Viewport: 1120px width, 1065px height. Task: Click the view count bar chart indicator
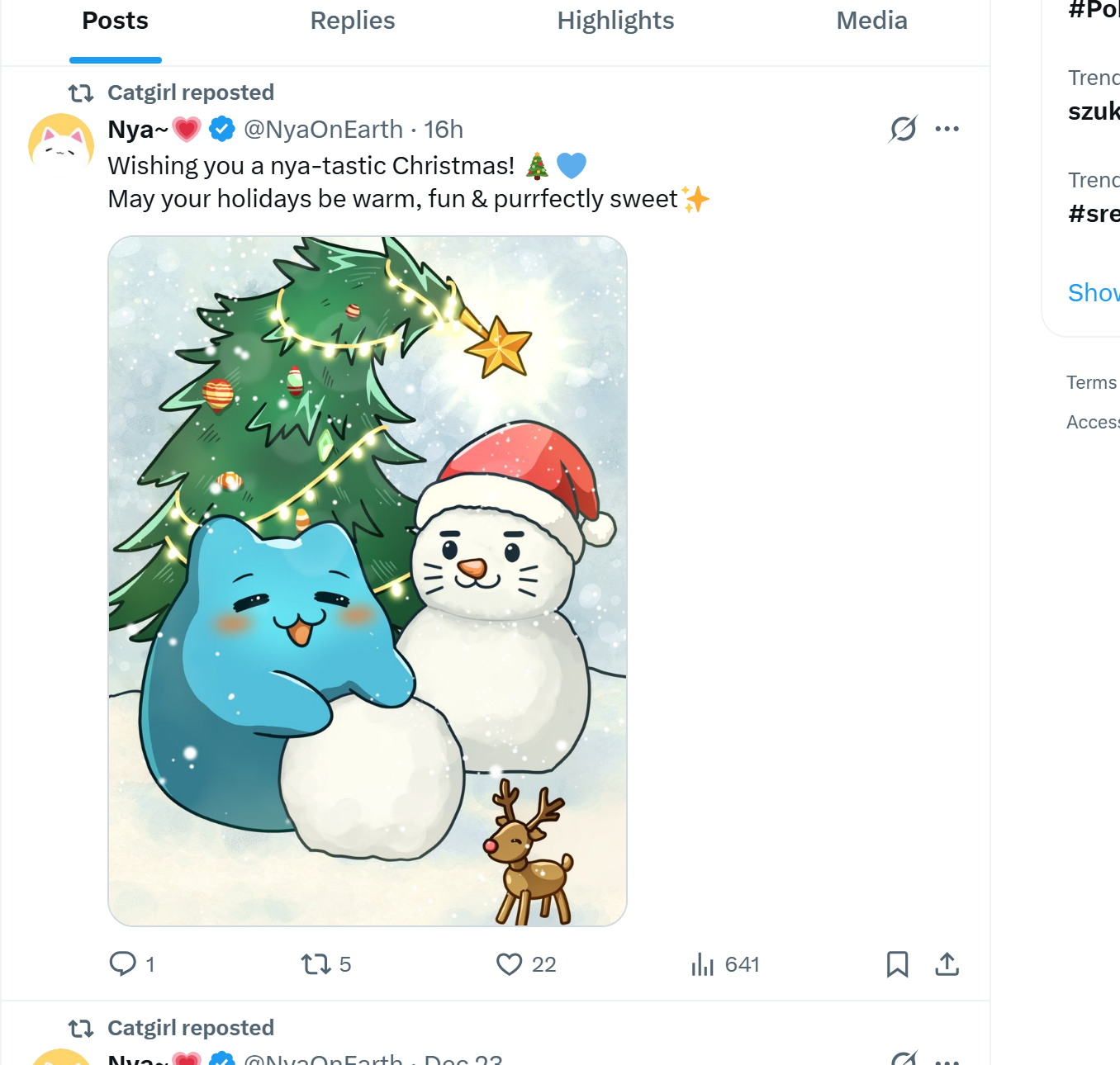pos(701,963)
